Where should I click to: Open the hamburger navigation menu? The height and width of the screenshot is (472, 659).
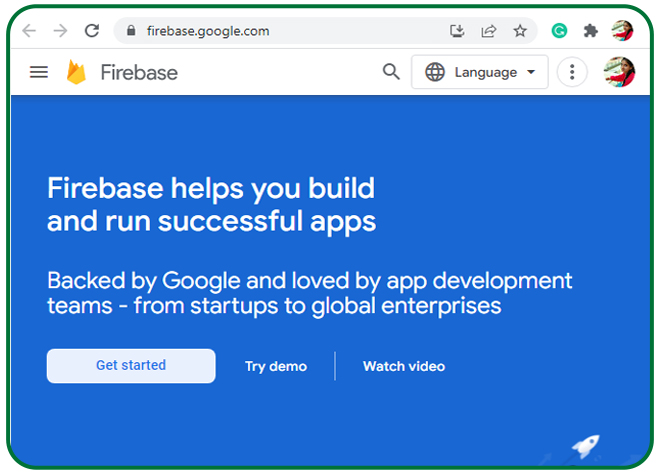[39, 72]
